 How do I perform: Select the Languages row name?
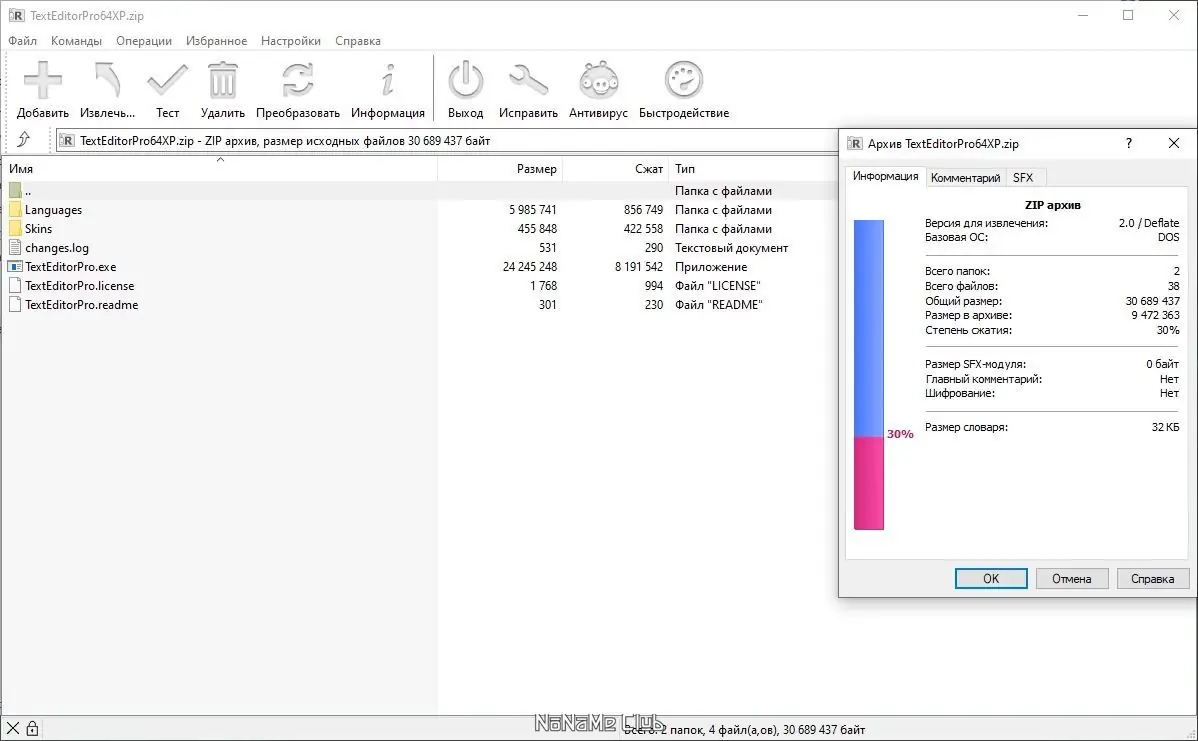pos(53,209)
